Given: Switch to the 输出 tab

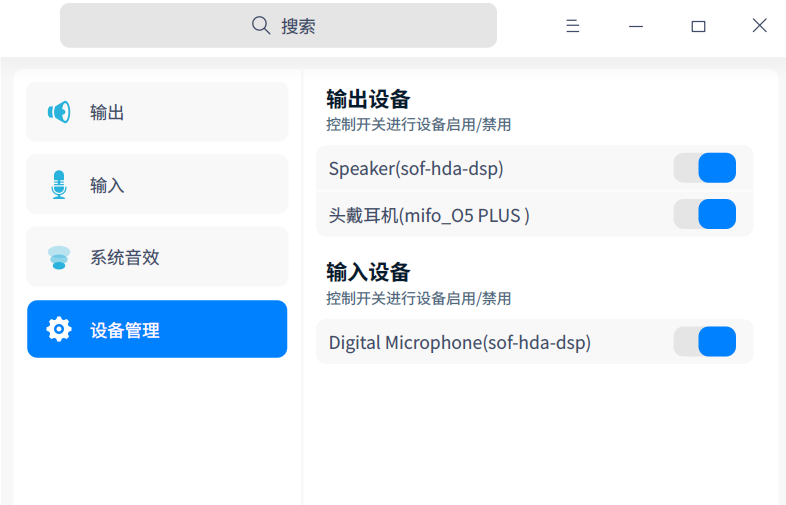Looking at the screenshot, I should click(157, 112).
